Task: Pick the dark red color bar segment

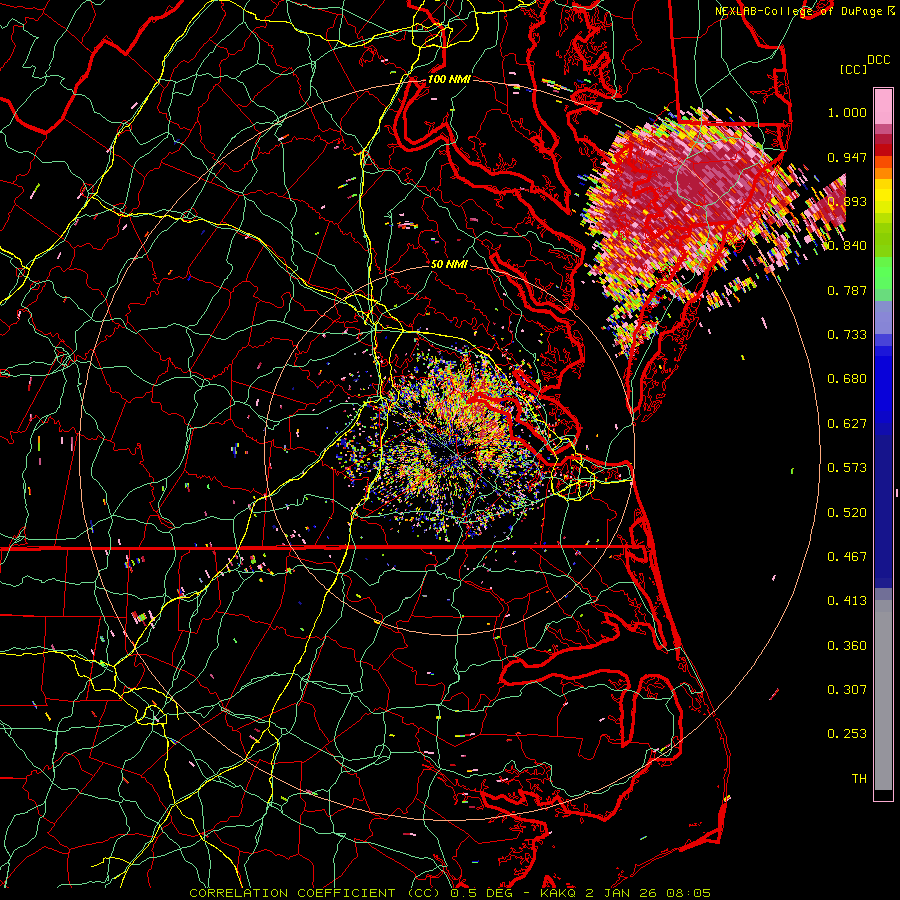Action: [x=883, y=139]
